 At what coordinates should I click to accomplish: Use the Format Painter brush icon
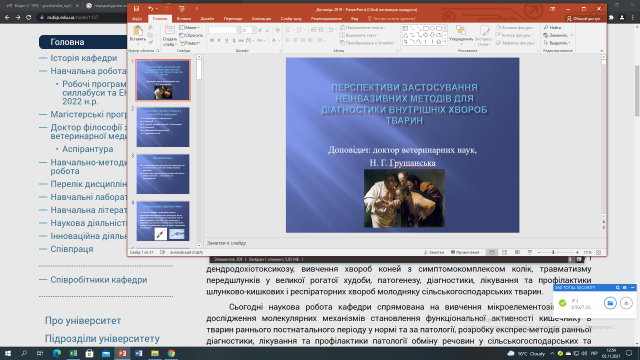pos(150,42)
